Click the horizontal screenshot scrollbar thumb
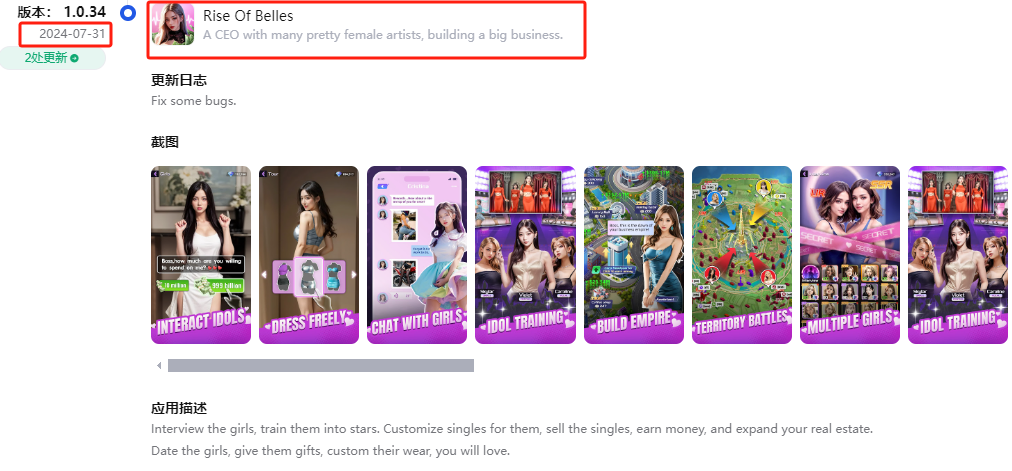 click(321, 366)
